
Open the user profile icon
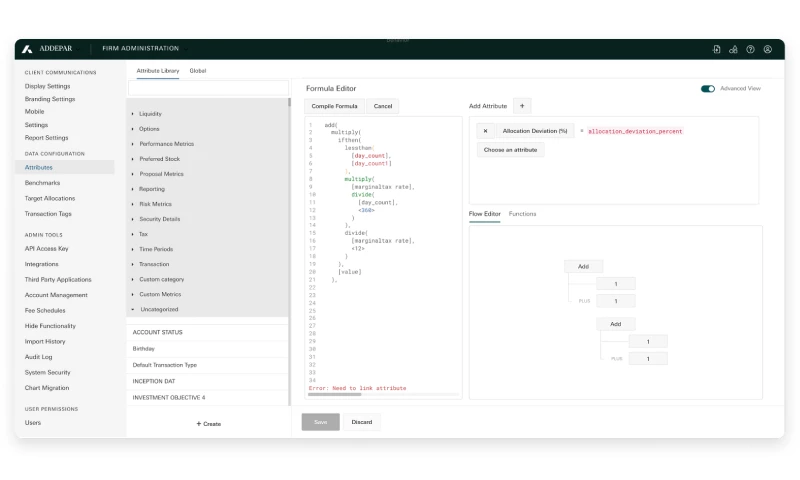(767, 49)
